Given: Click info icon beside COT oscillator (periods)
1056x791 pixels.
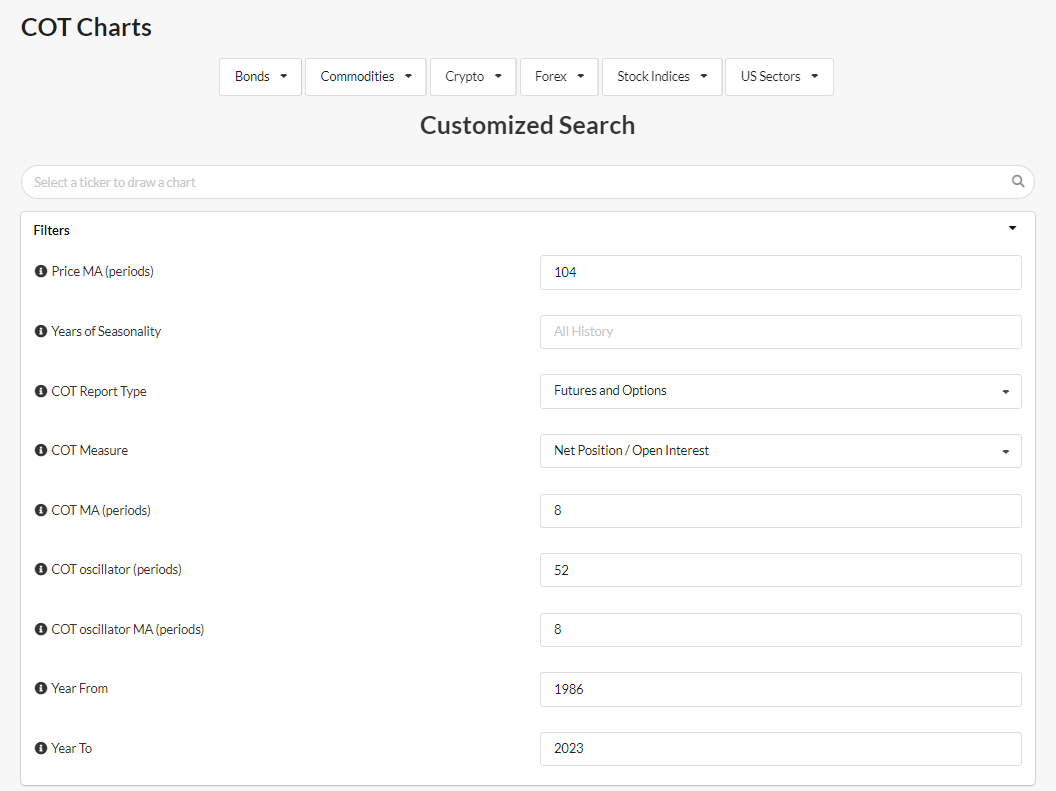Looking at the screenshot, I should tap(41, 570).
